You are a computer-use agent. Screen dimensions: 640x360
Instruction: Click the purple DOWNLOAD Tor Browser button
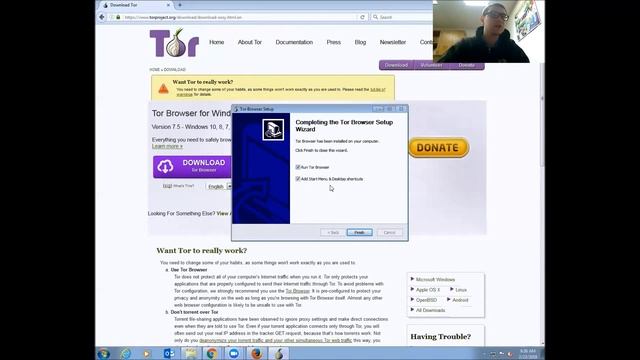coord(192,167)
